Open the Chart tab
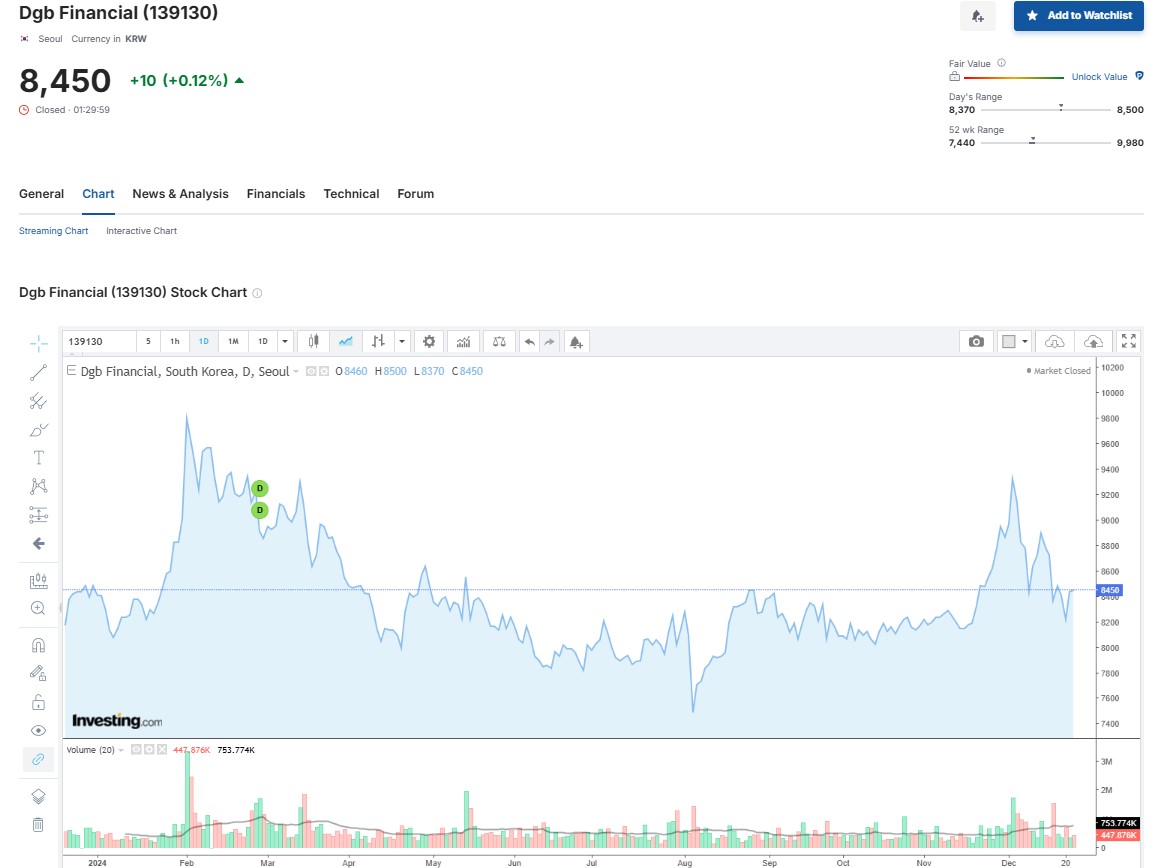Image resolution: width=1161 pixels, height=868 pixels. pos(98,194)
